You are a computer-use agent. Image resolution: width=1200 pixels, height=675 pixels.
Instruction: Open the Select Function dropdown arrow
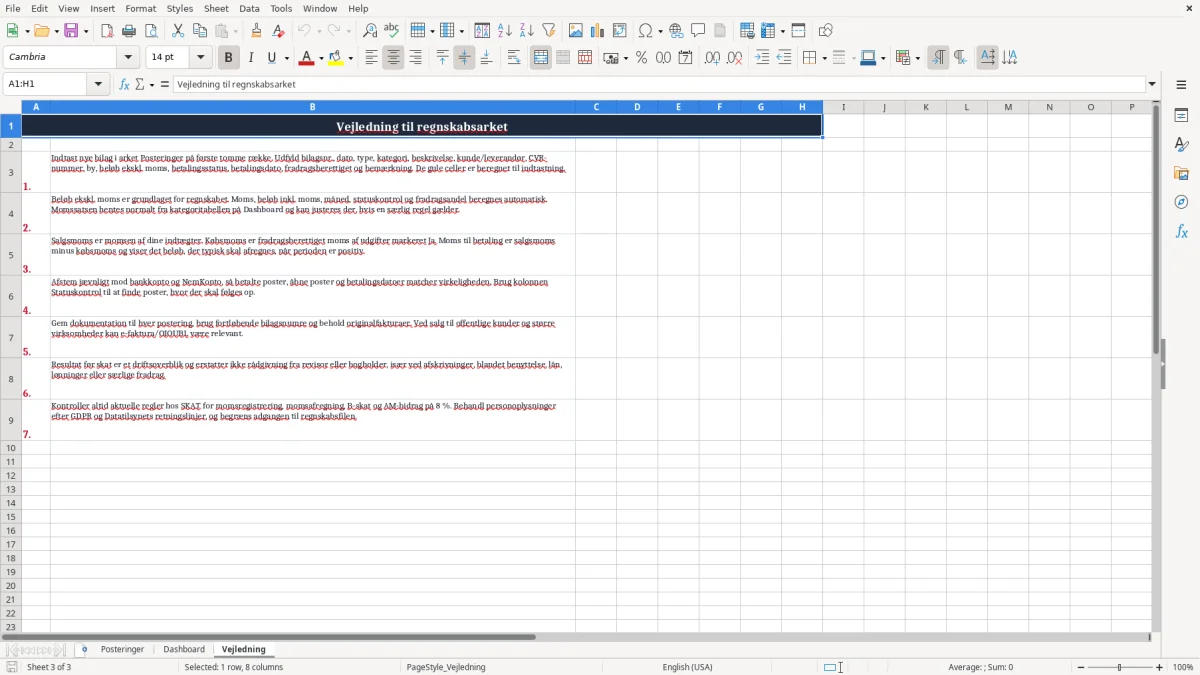point(152,84)
